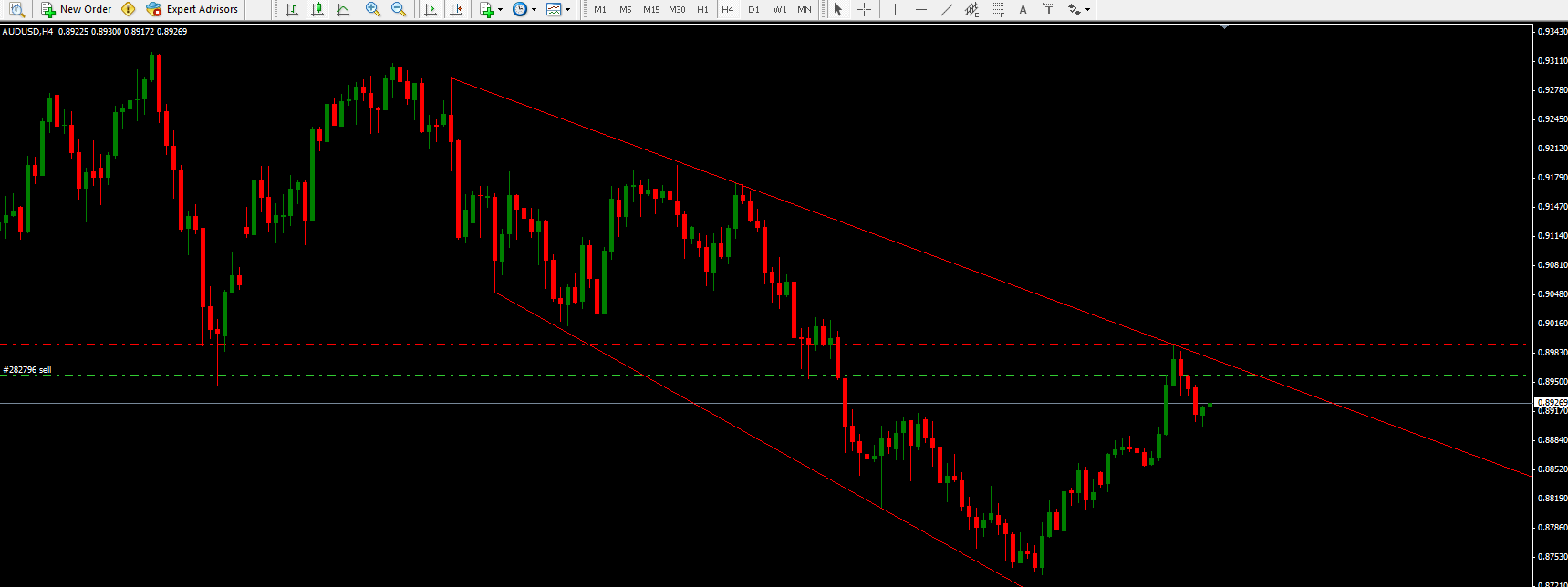The width and height of the screenshot is (1568, 587).
Task: Click the New Order button
Action: click(x=76, y=9)
